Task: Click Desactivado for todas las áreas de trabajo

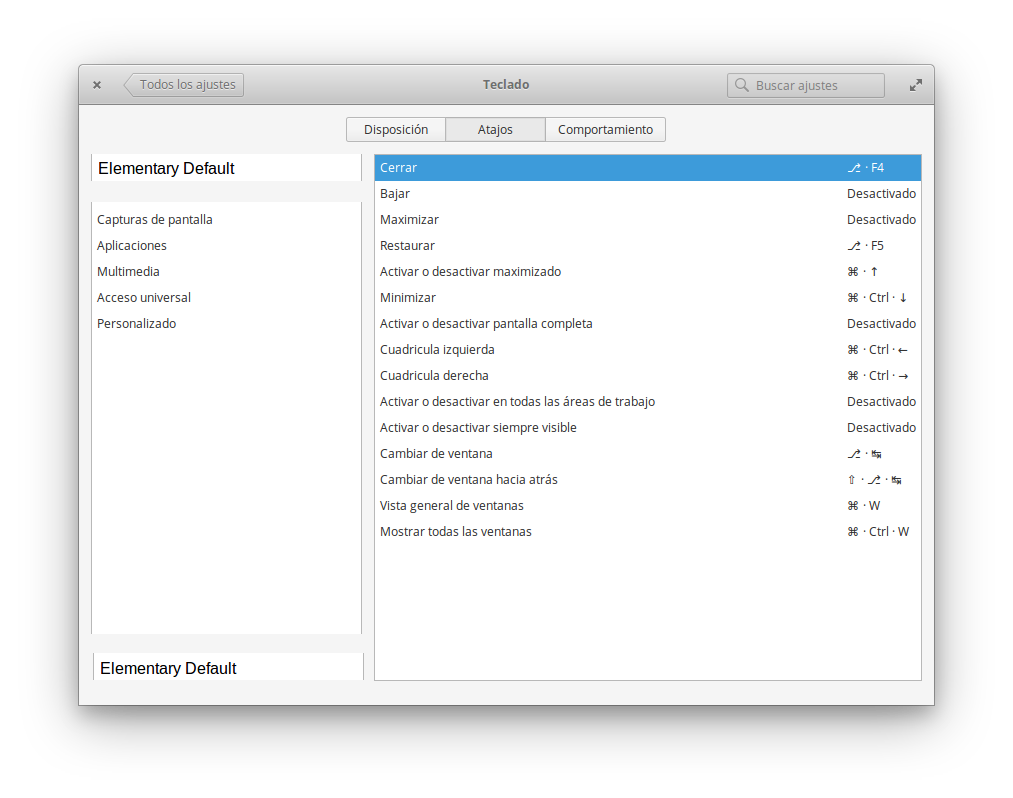Action: pos(881,401)
